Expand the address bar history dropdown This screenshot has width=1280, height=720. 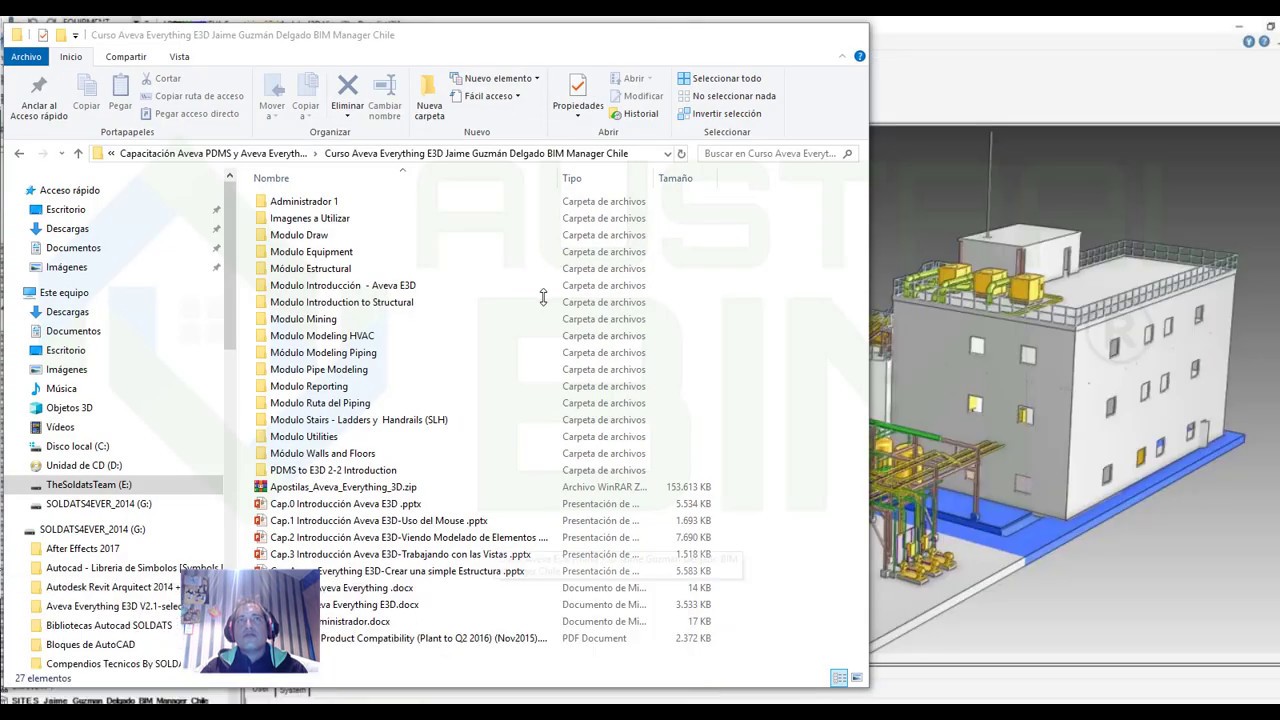(x=667, y=154)
